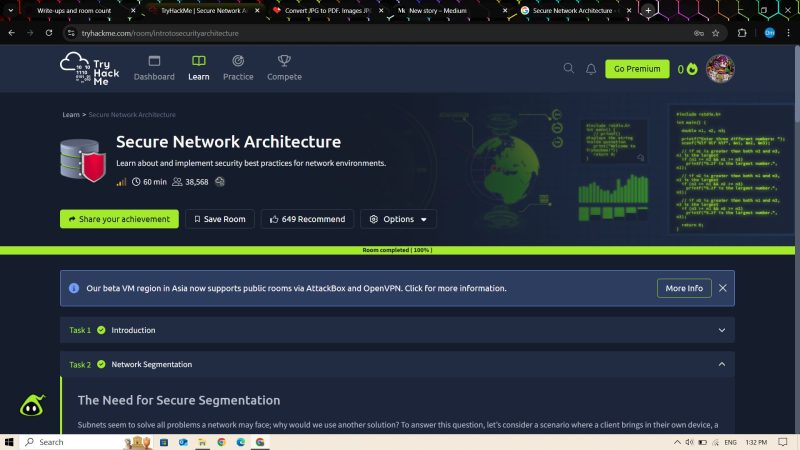Click the Task 2 Network Segmentation title
Image resolution: width=800 pixels, height=450 pixels.
click(152, 364)
